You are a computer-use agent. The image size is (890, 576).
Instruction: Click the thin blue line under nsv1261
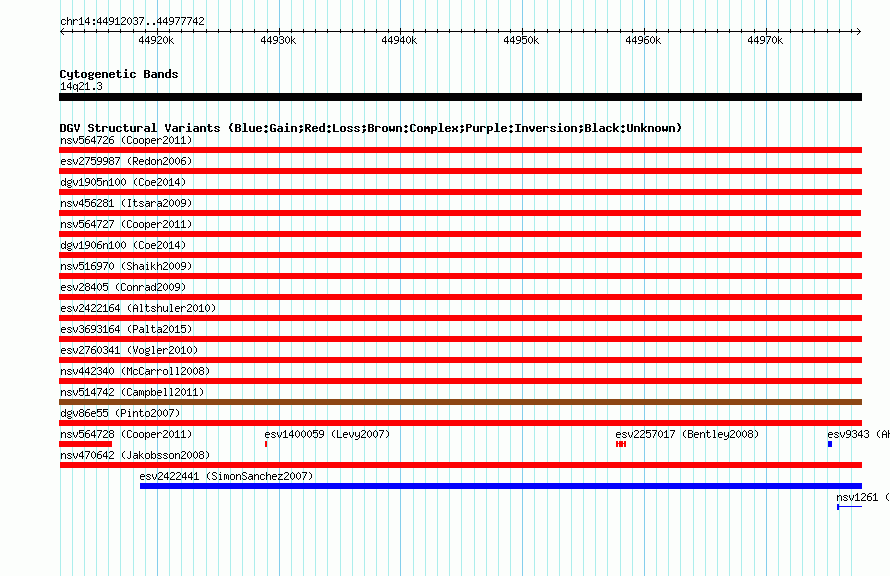(850, 507)
